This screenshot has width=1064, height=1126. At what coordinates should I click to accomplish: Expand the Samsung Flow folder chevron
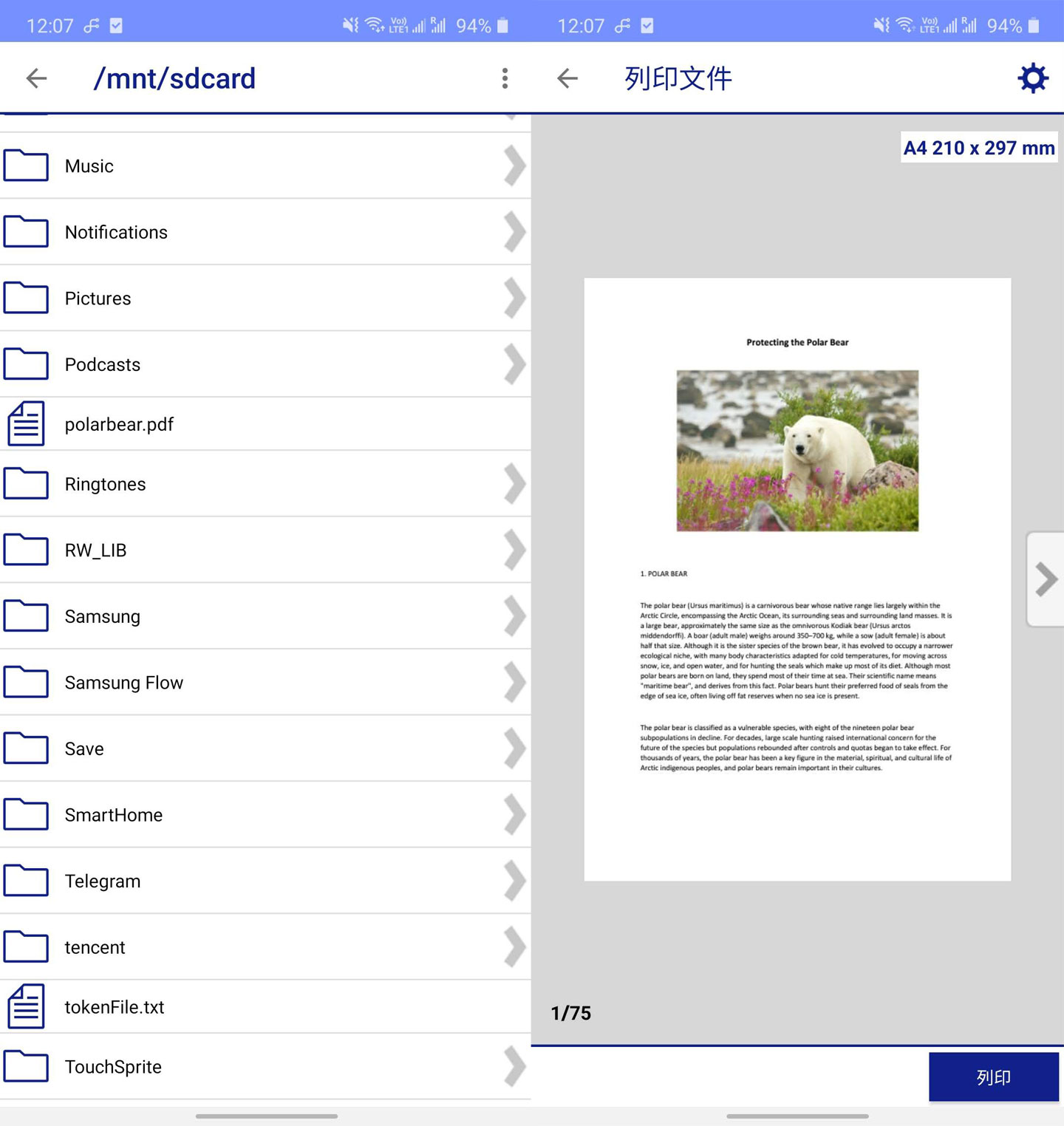point(514,682)
